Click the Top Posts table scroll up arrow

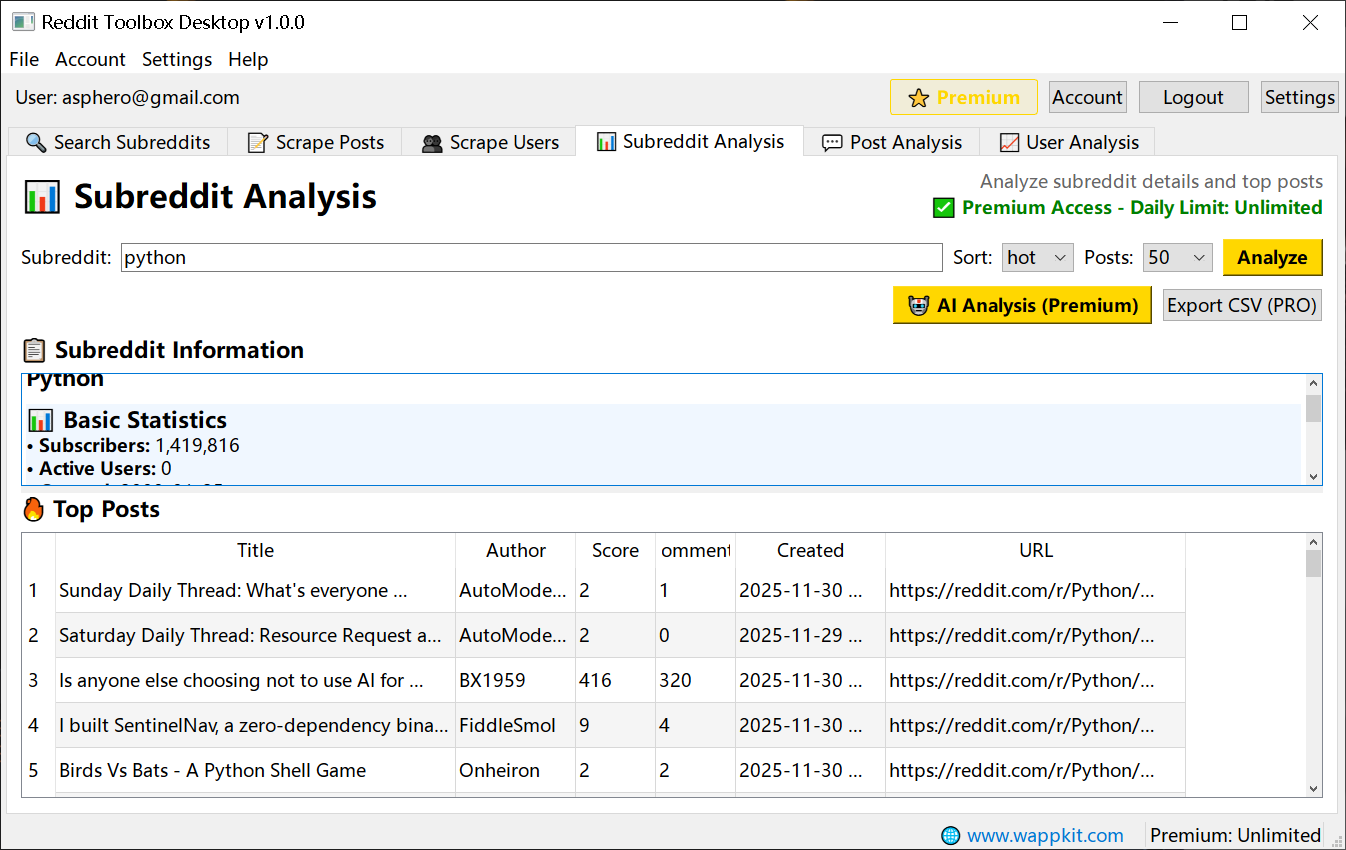[x=1313, y=542]
